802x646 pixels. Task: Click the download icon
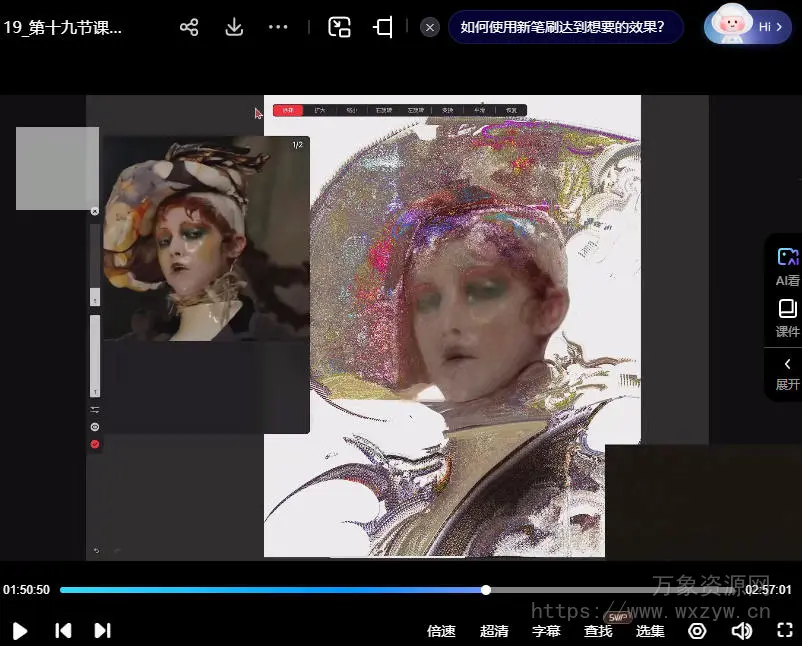pos(234,27)
